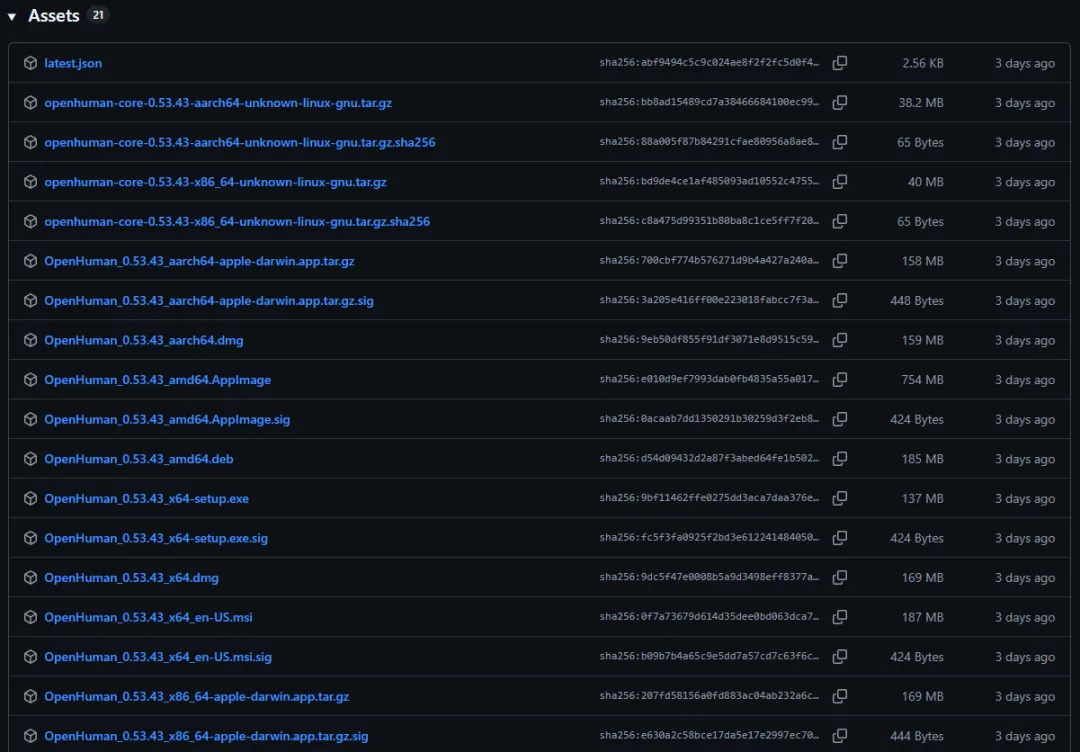
Task: Click the 448 Bytes size value
Action: 917,301
